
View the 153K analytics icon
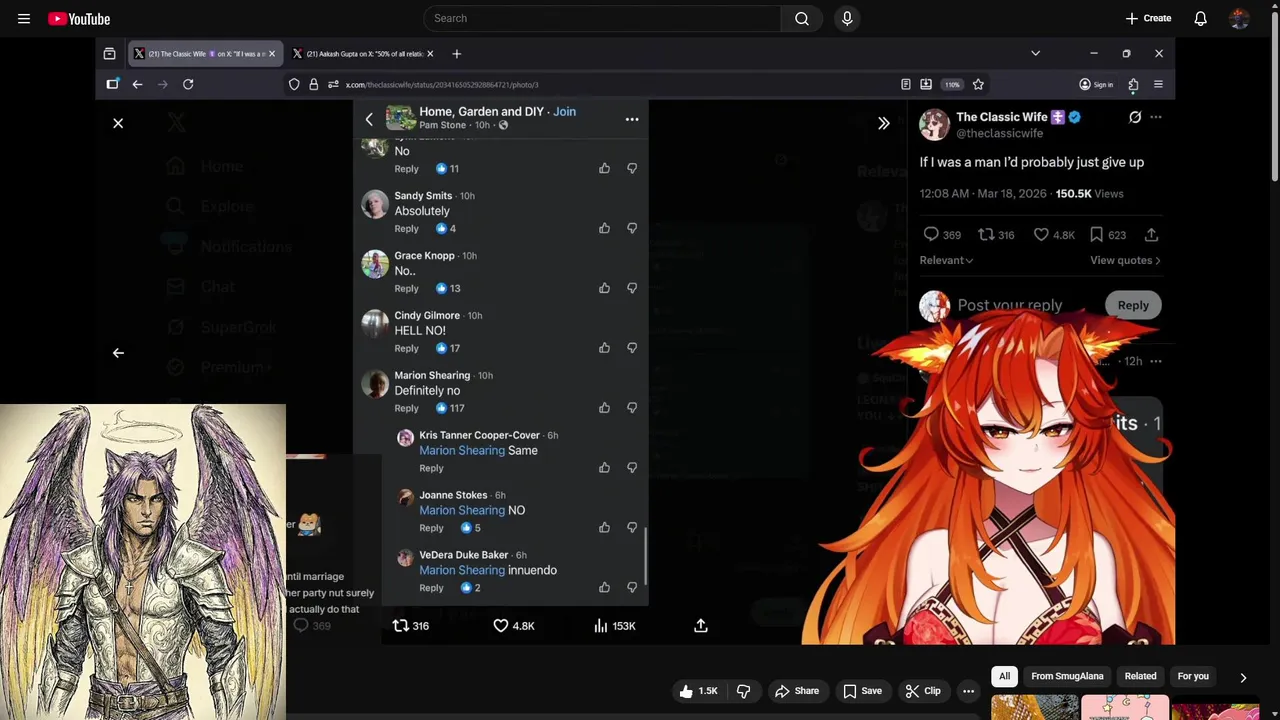click(x=613, y=626)
